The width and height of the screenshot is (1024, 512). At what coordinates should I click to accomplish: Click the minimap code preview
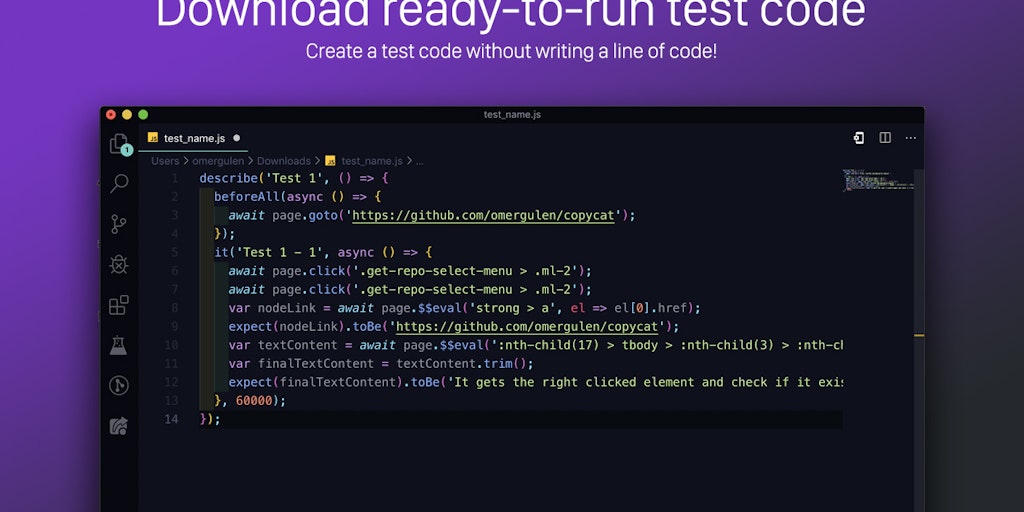(877, 180)
